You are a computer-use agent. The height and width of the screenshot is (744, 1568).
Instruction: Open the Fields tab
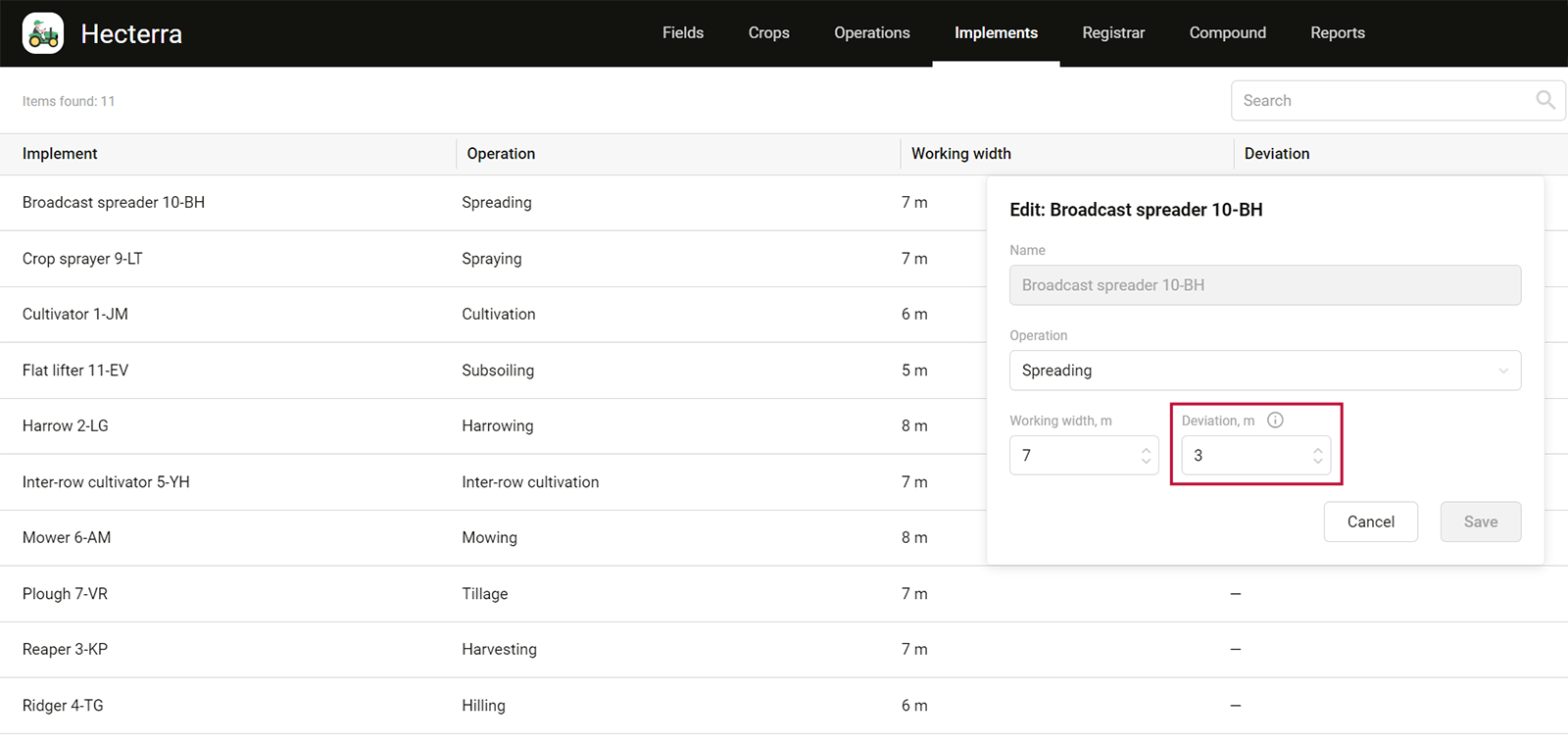click(x=682, y=33)
